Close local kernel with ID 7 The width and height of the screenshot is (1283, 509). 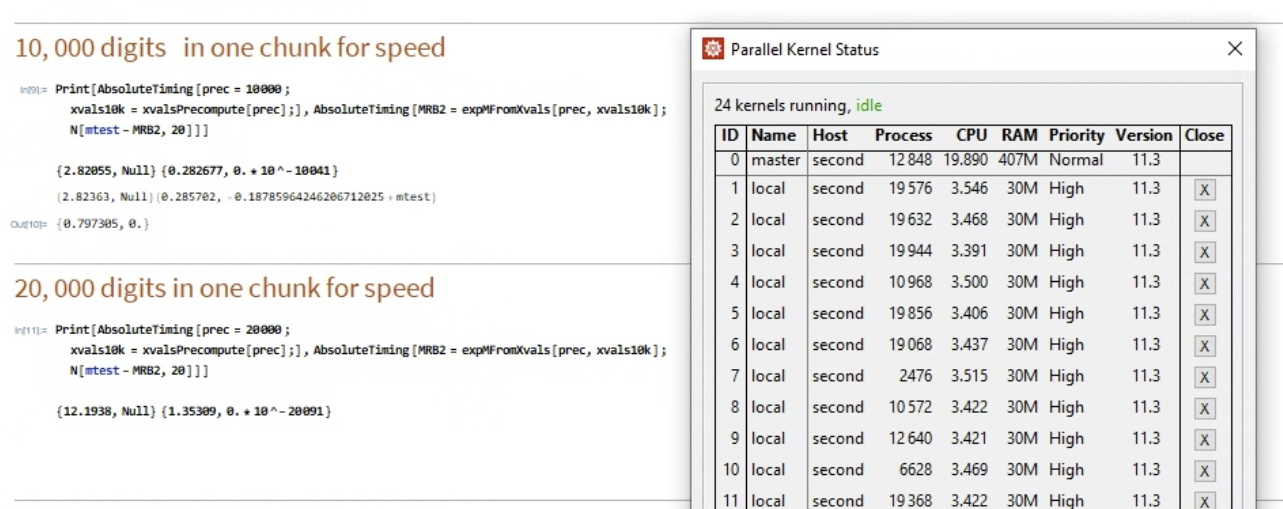[x=1206, y=376]
